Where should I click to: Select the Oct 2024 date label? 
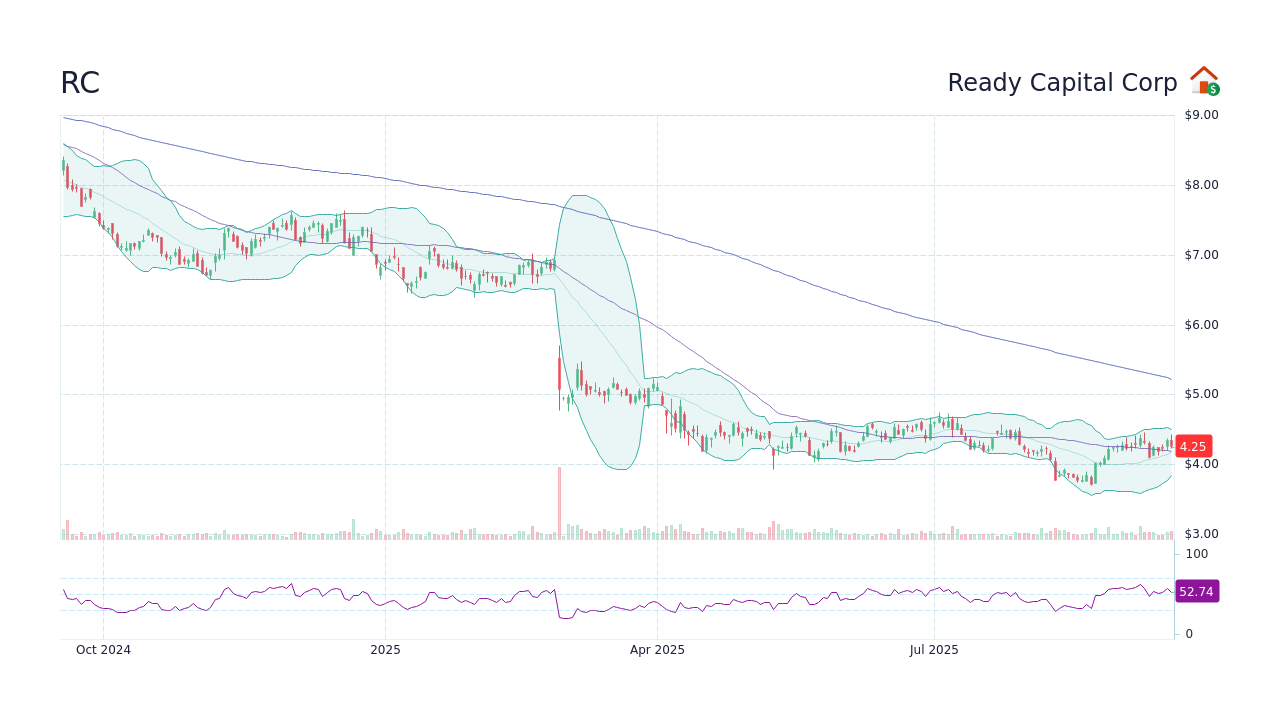[104, 650]
